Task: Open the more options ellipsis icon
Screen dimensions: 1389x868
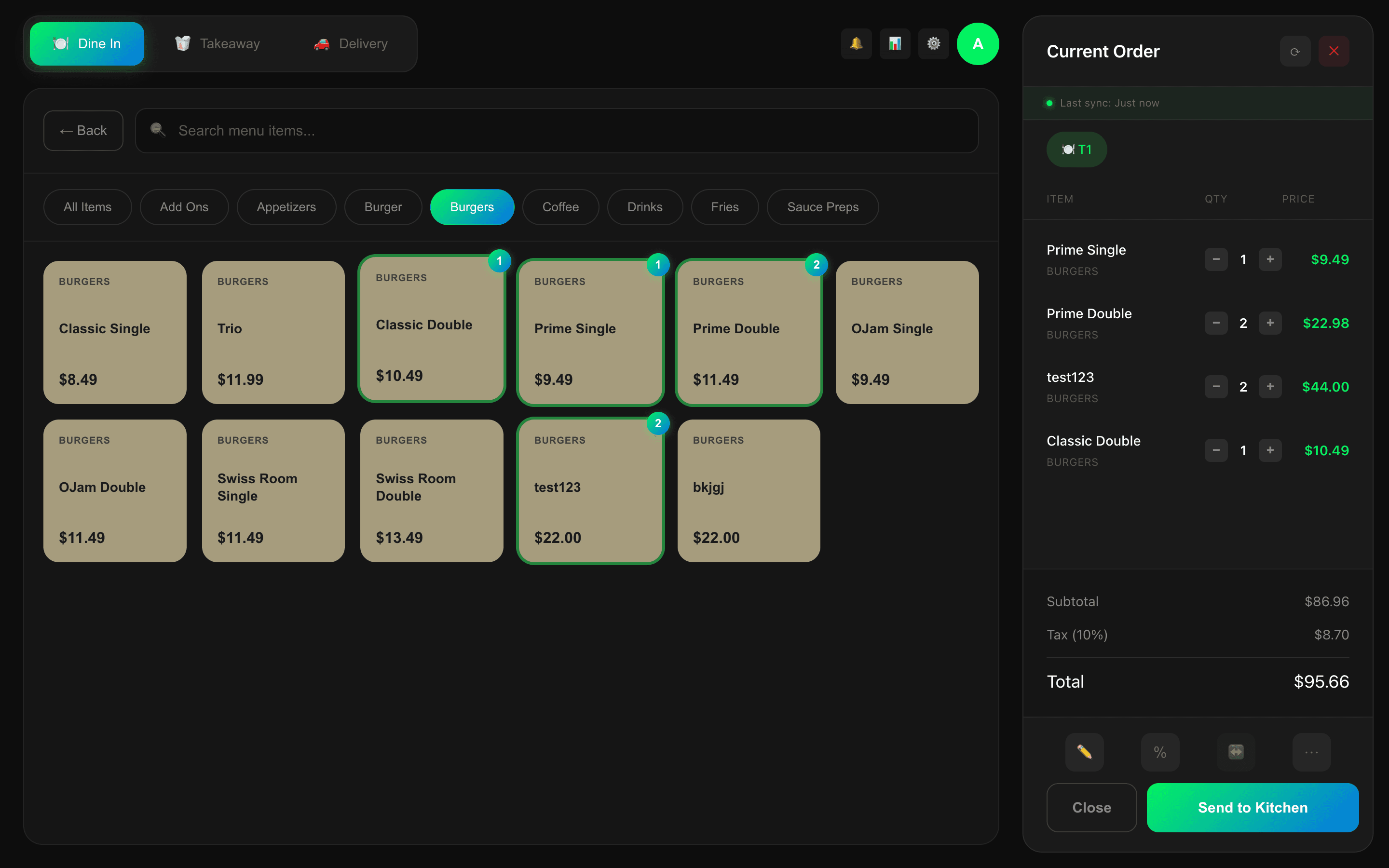Action: 1310,752
